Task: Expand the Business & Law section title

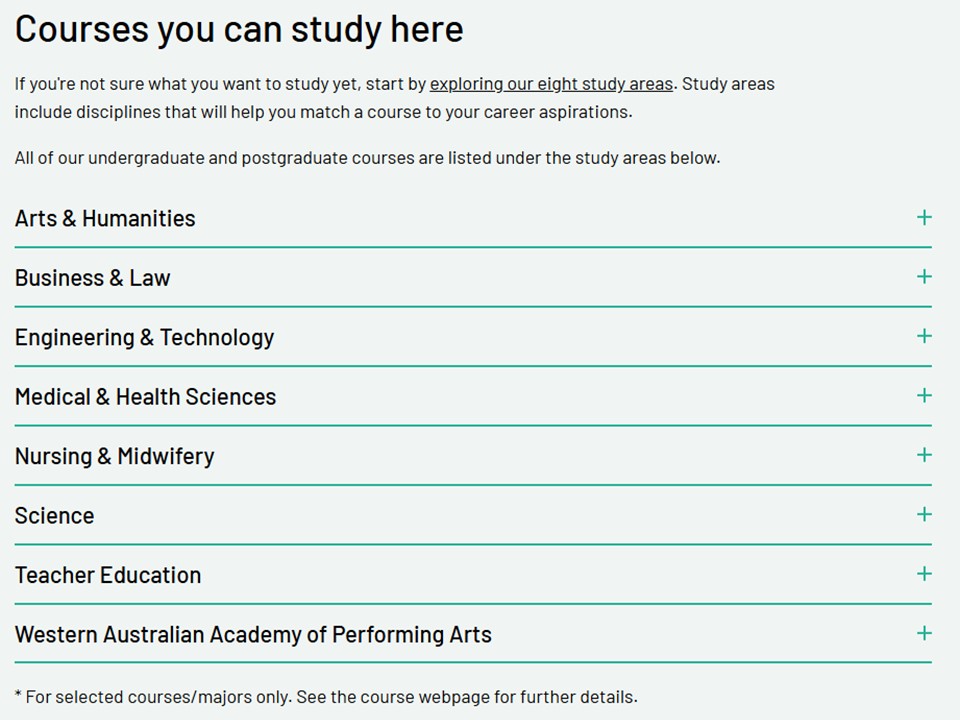Action: 93,278
